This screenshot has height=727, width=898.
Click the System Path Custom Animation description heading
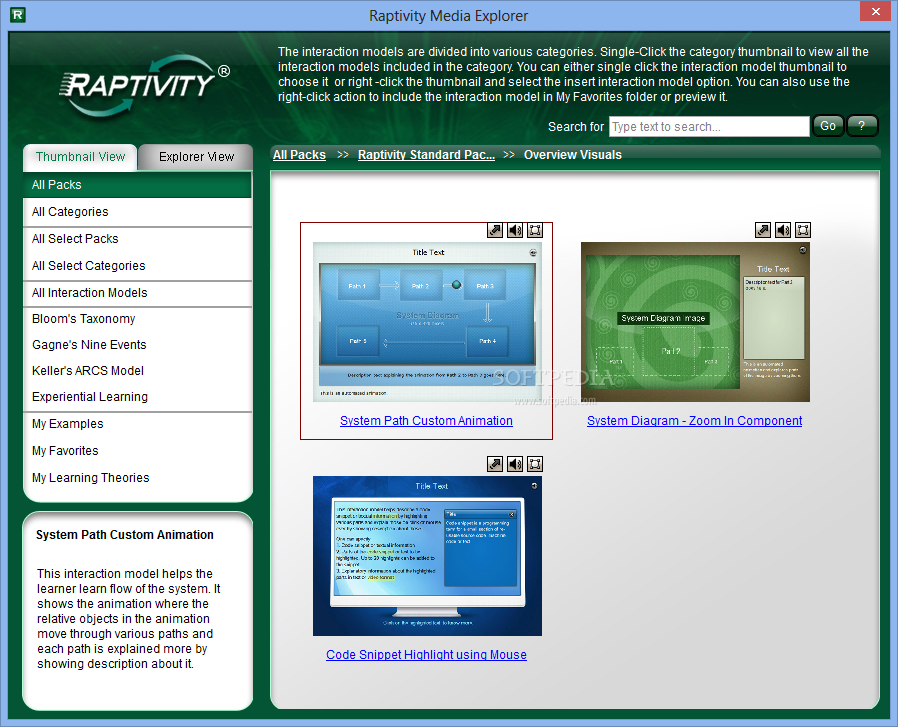(x=125, y=535)
